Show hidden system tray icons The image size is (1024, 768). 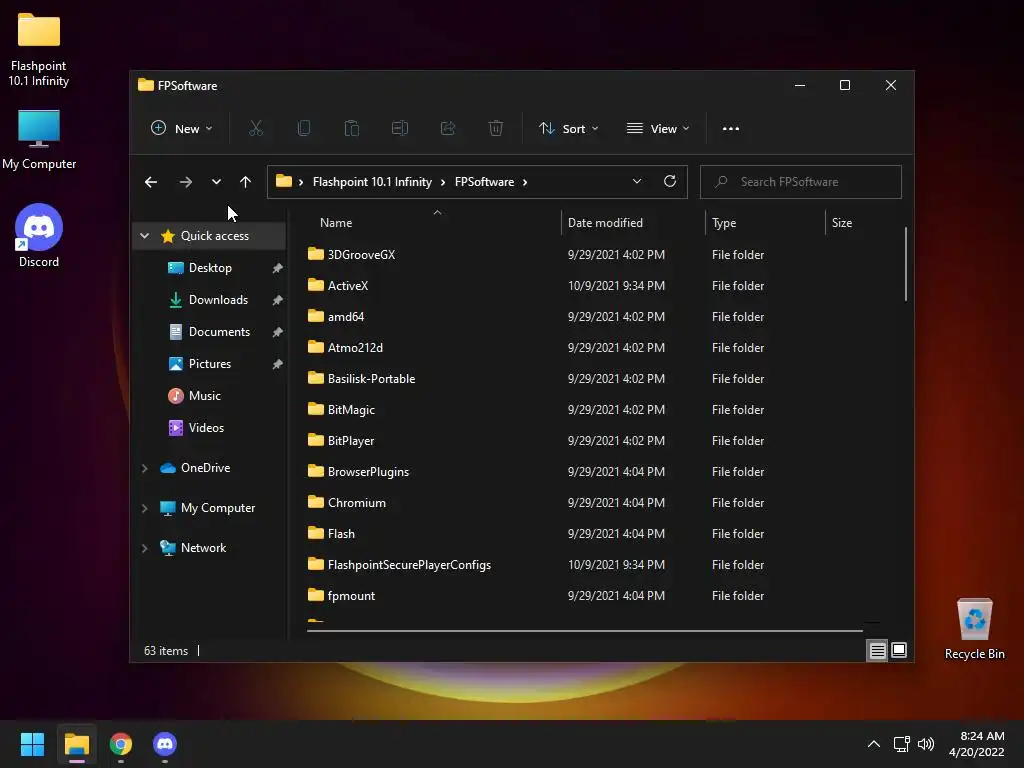tap(874, 744)
